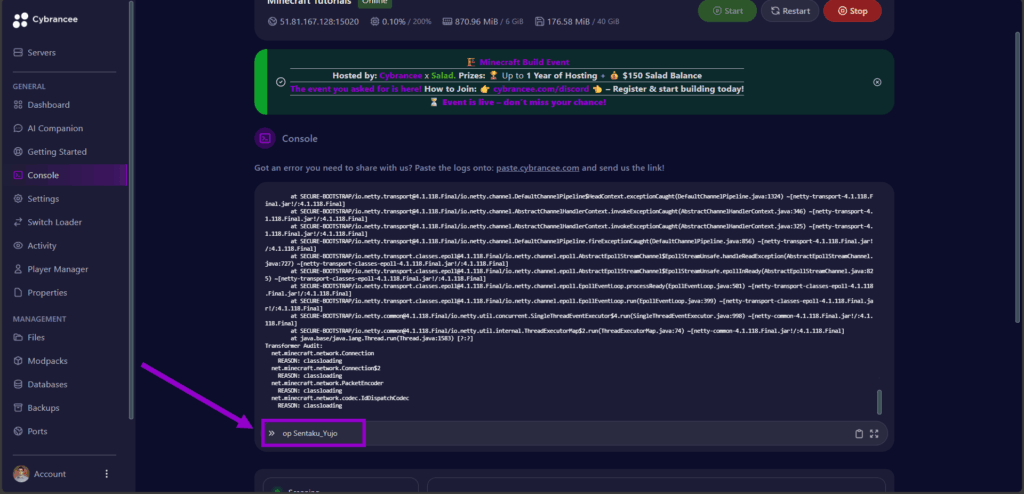Click the Console terminal icon in sidebar
The height and width of the screenshot is (494, 1024).
pos(18,175)
